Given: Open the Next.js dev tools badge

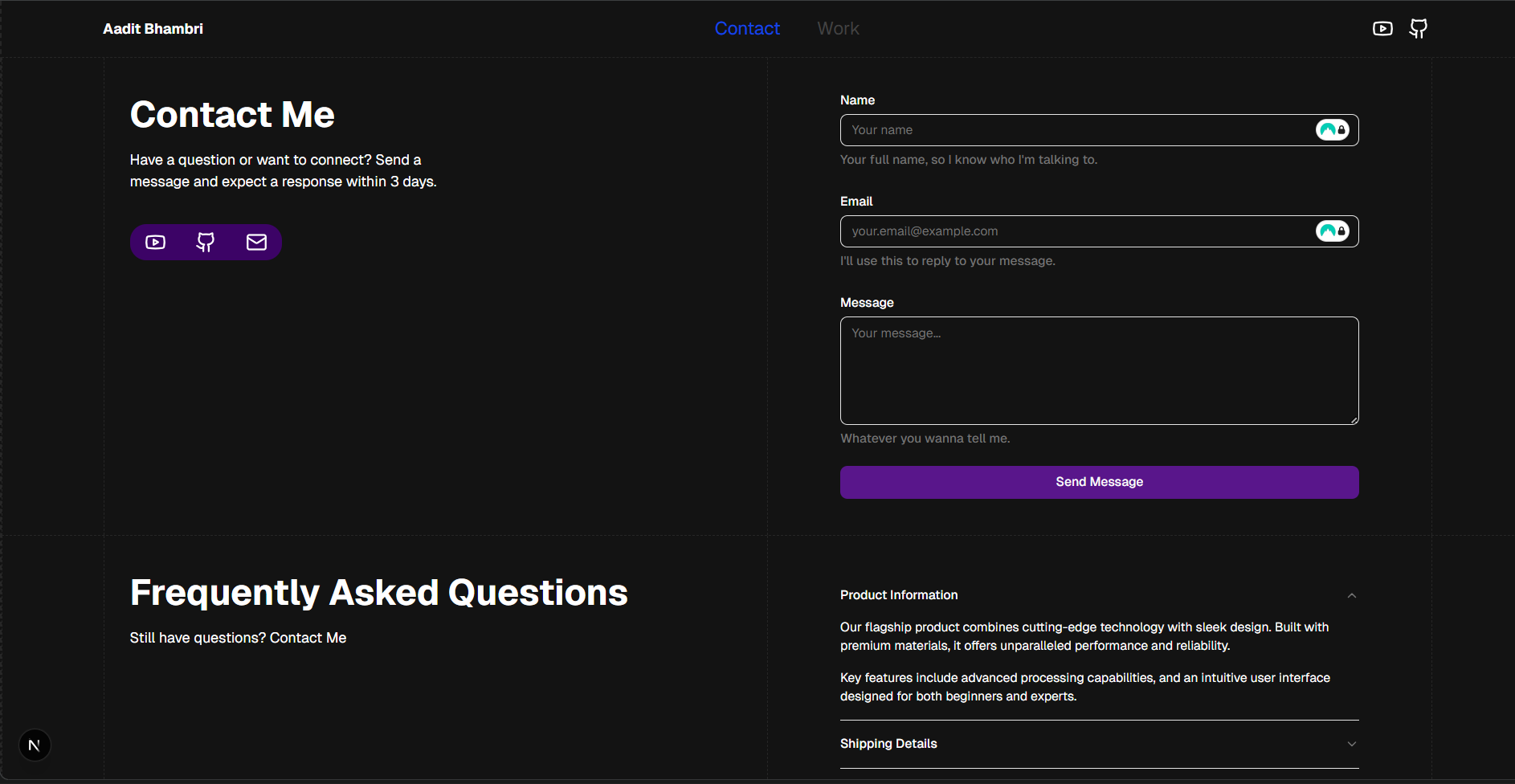Looking at the screenshot, I should (x=35, y=745).
